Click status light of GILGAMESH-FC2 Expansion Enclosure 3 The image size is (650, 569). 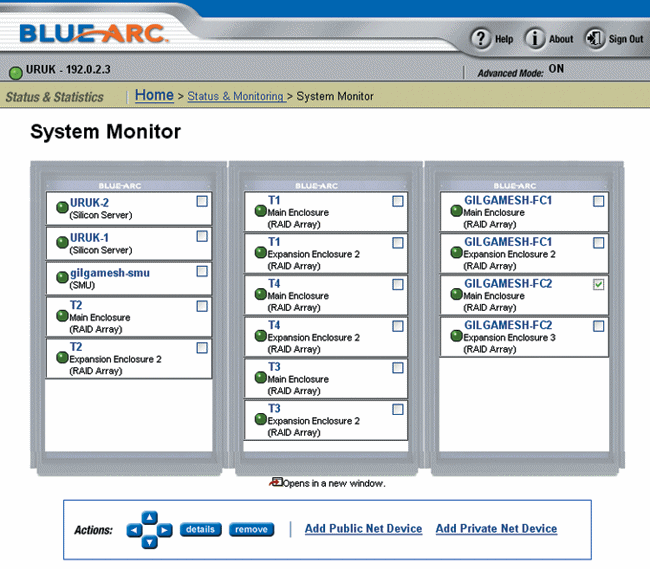[x=456, y=336]
